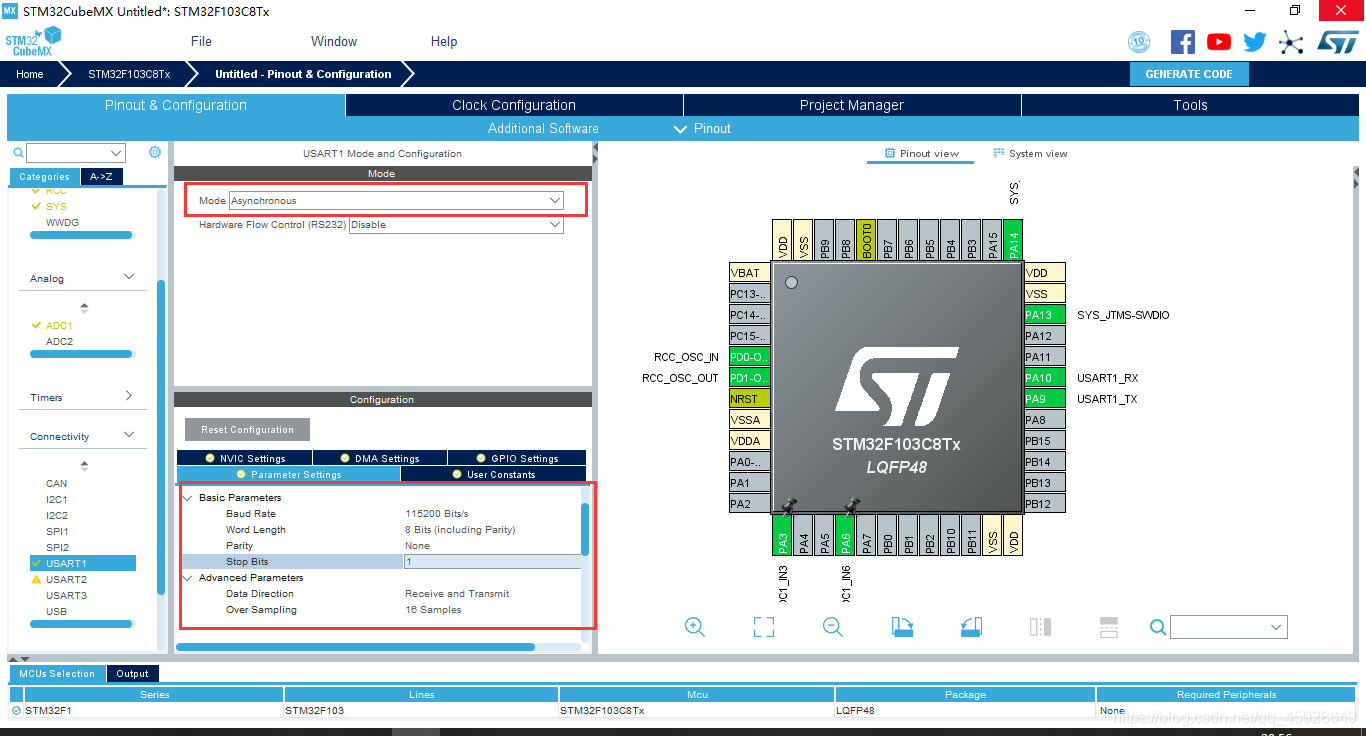Select USART2 in Connectivity list

tap(66, 579)
